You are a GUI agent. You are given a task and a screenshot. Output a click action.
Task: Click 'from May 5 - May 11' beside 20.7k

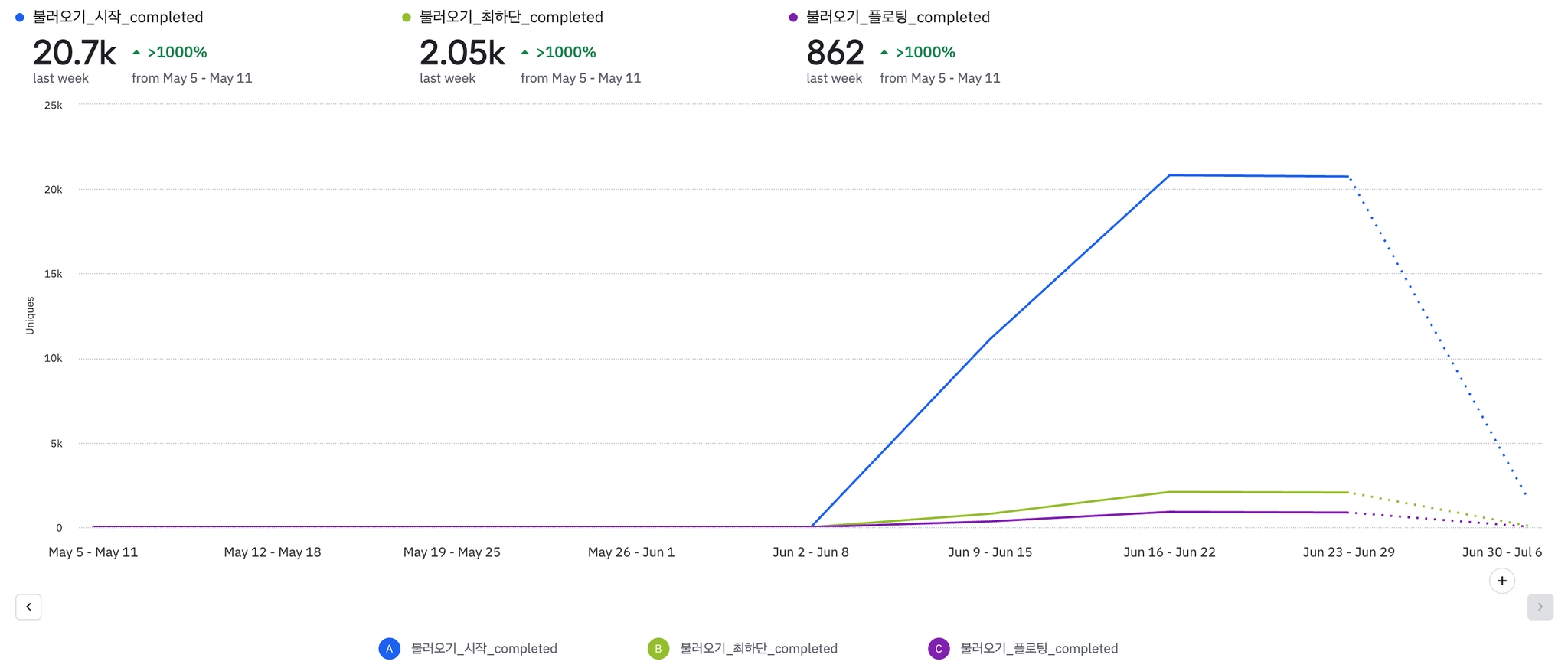[x=192, y=78]
